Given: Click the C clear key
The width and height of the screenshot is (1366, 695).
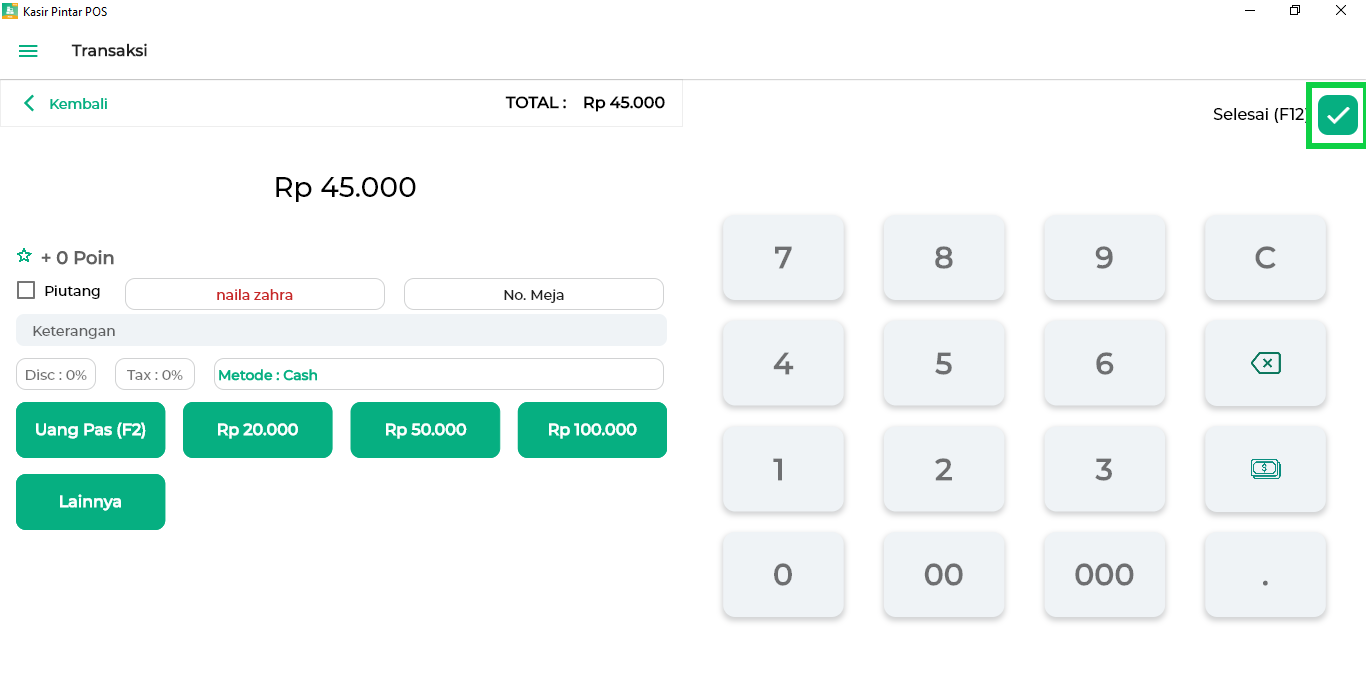Looking at the screenshot, I should tap(1265, 257).
